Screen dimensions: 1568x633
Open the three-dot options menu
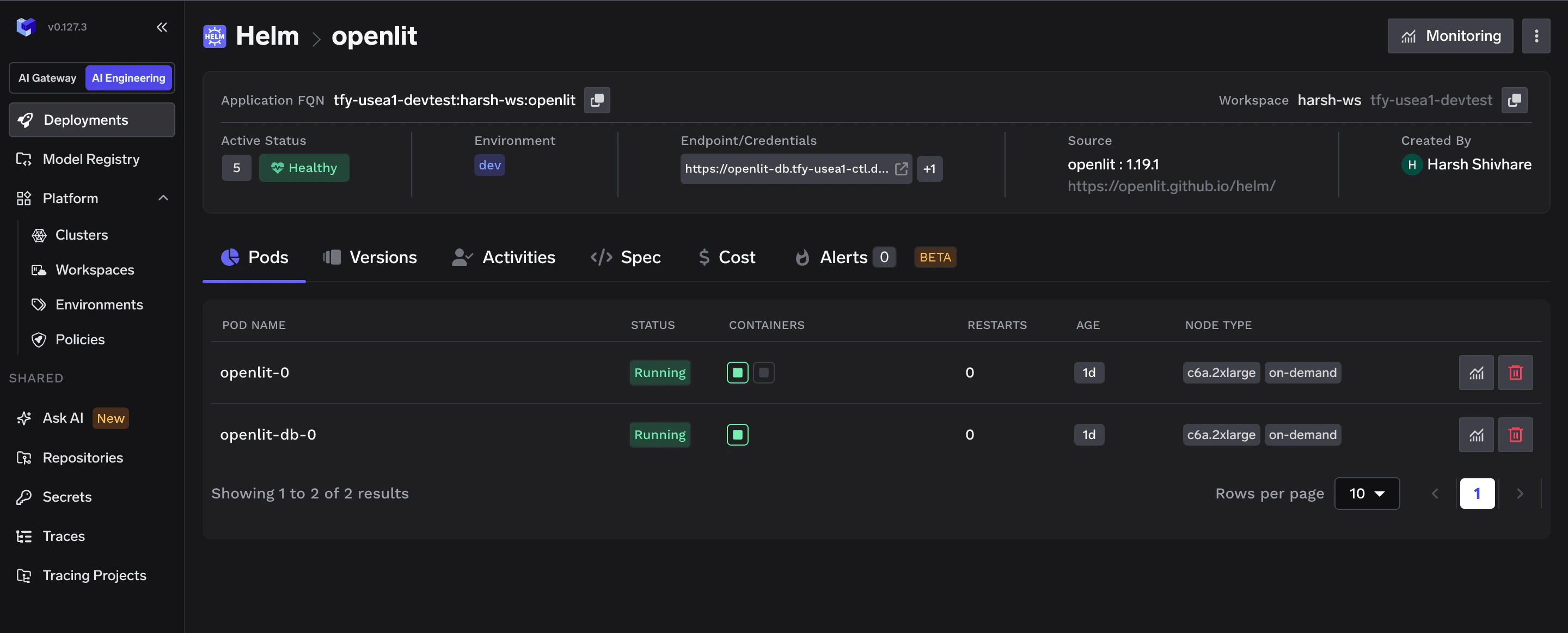(x=1536, y=36)
